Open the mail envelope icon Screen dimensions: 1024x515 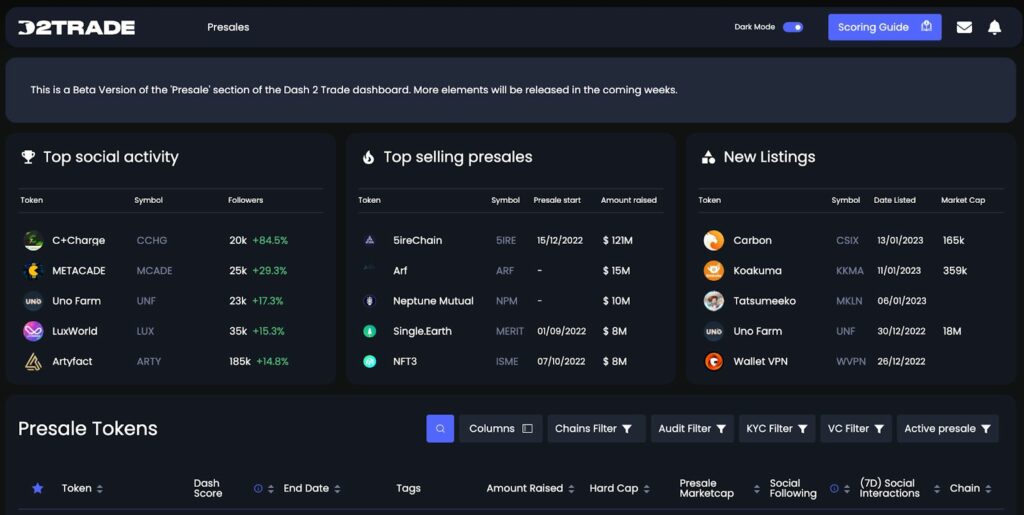click(964, 27)
